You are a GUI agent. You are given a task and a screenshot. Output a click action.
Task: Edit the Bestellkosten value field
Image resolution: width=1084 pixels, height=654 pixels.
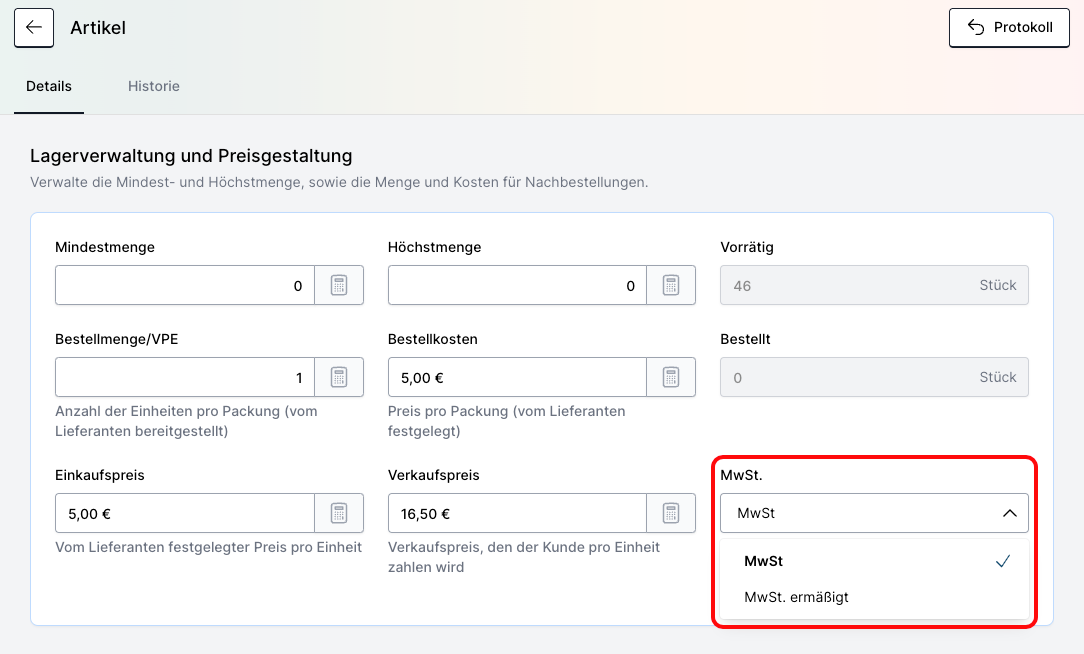pyautogui.click(x=517, y=377)
